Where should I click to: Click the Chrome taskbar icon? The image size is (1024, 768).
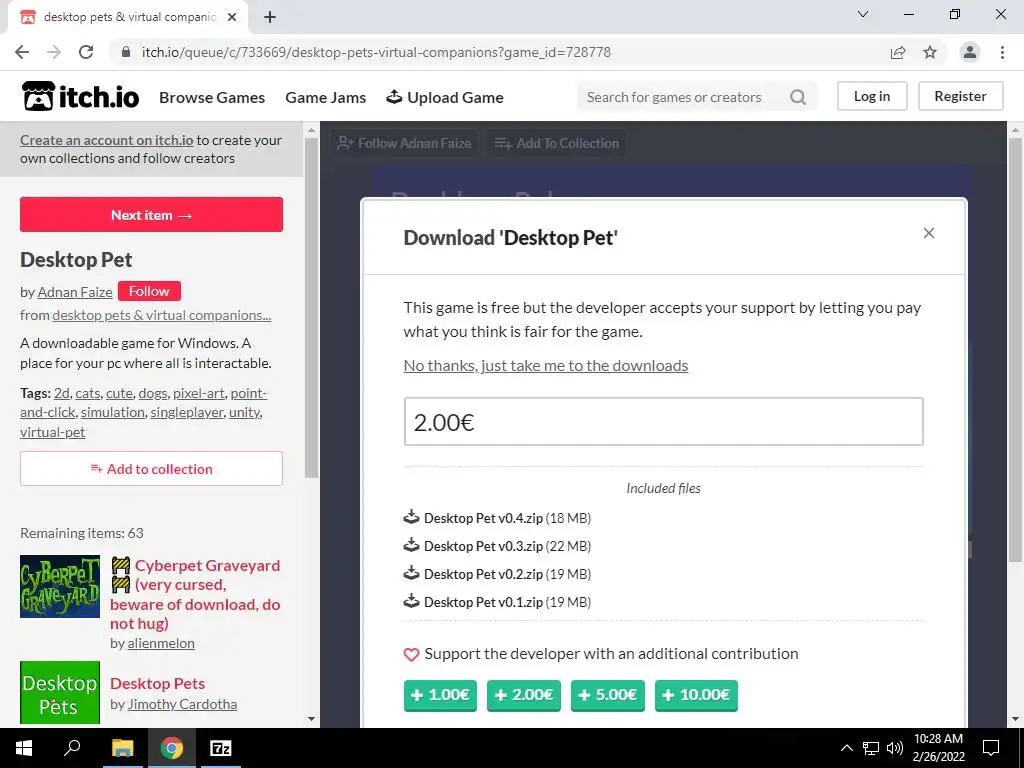tap(172, 748)
